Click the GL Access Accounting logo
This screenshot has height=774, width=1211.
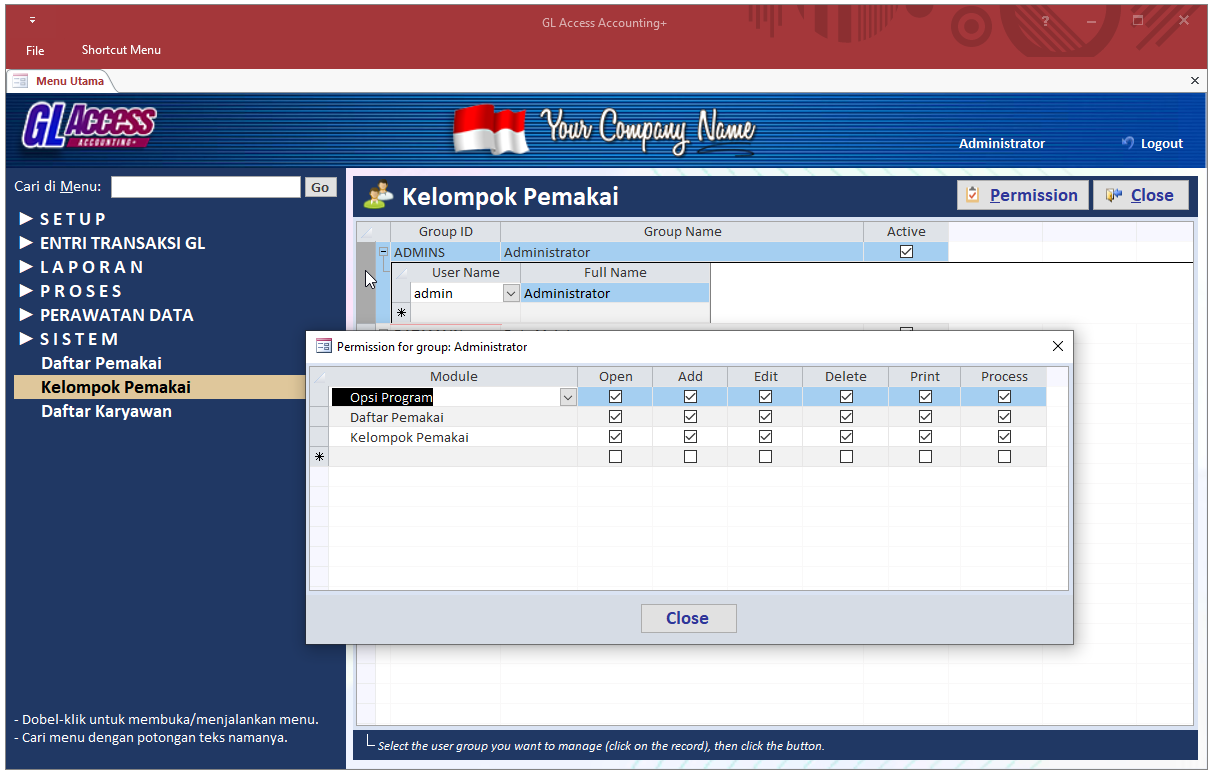click(x=90, y=127)
